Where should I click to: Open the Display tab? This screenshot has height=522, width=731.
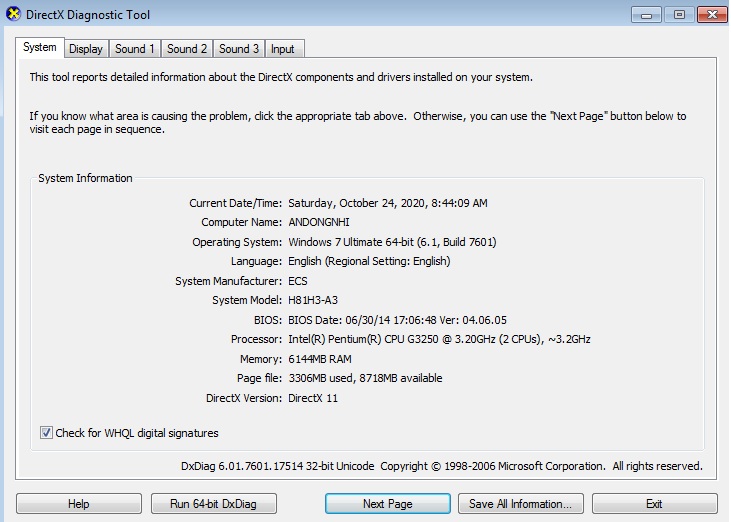coord(86,49)
